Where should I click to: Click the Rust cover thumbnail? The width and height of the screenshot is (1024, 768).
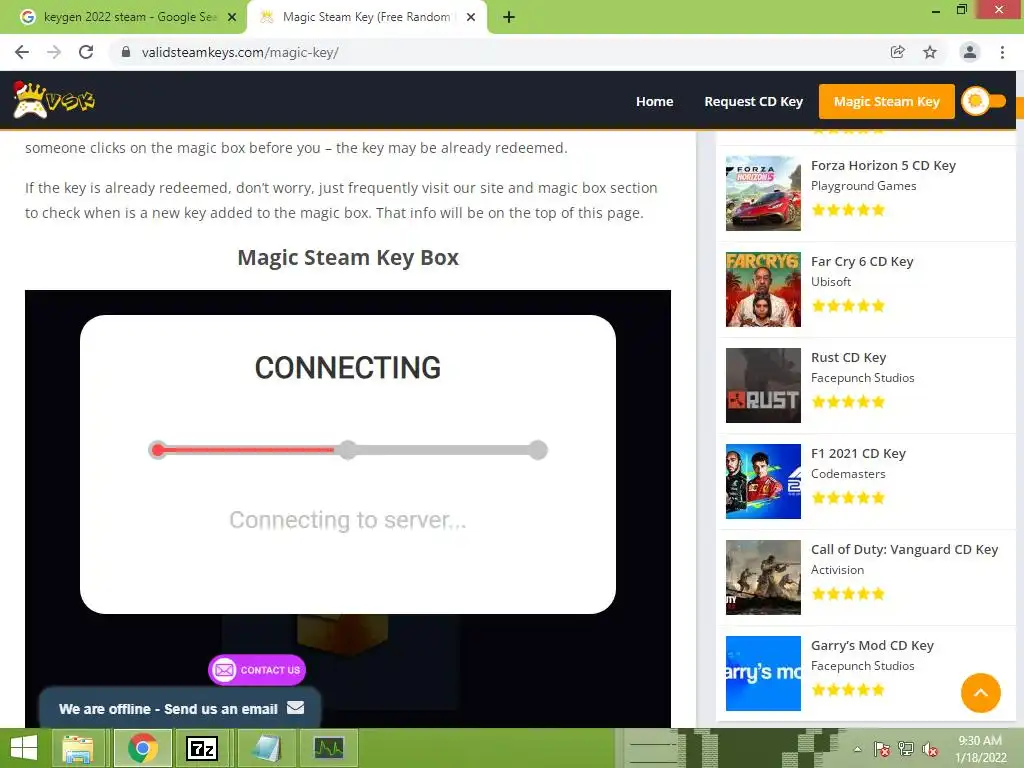(763, 385)
